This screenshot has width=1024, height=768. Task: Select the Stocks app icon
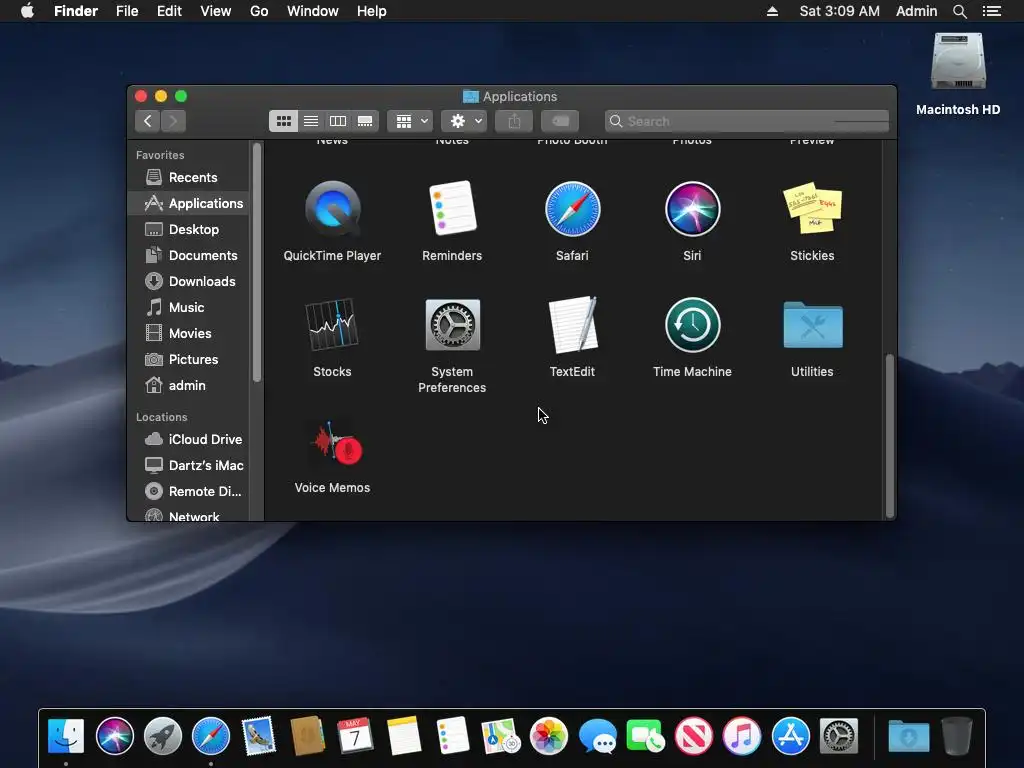tap(332, 324)
